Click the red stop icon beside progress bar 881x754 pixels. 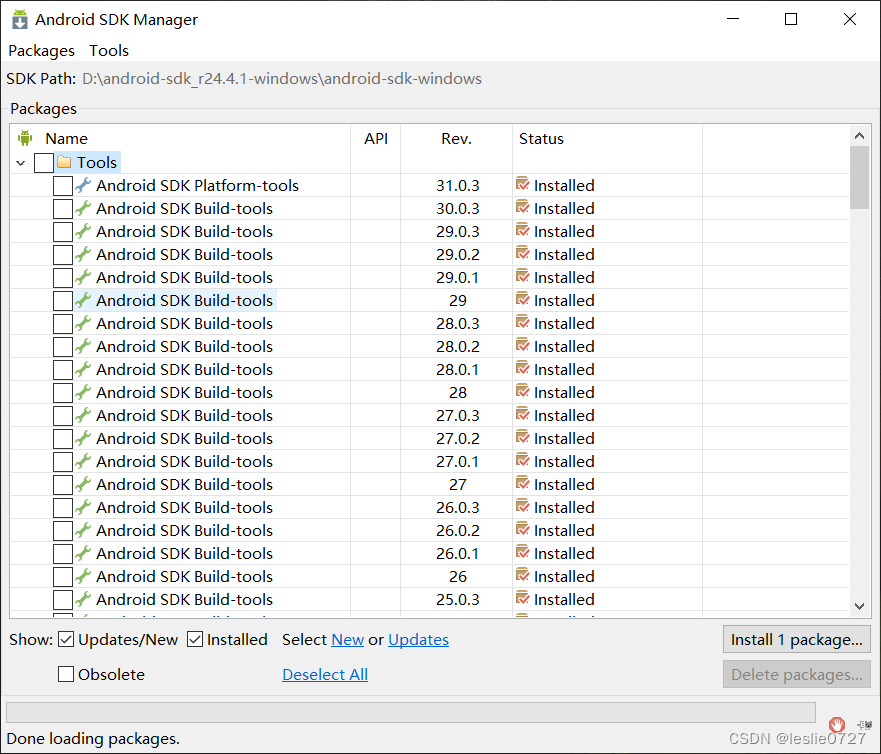(x=837, y=724)
